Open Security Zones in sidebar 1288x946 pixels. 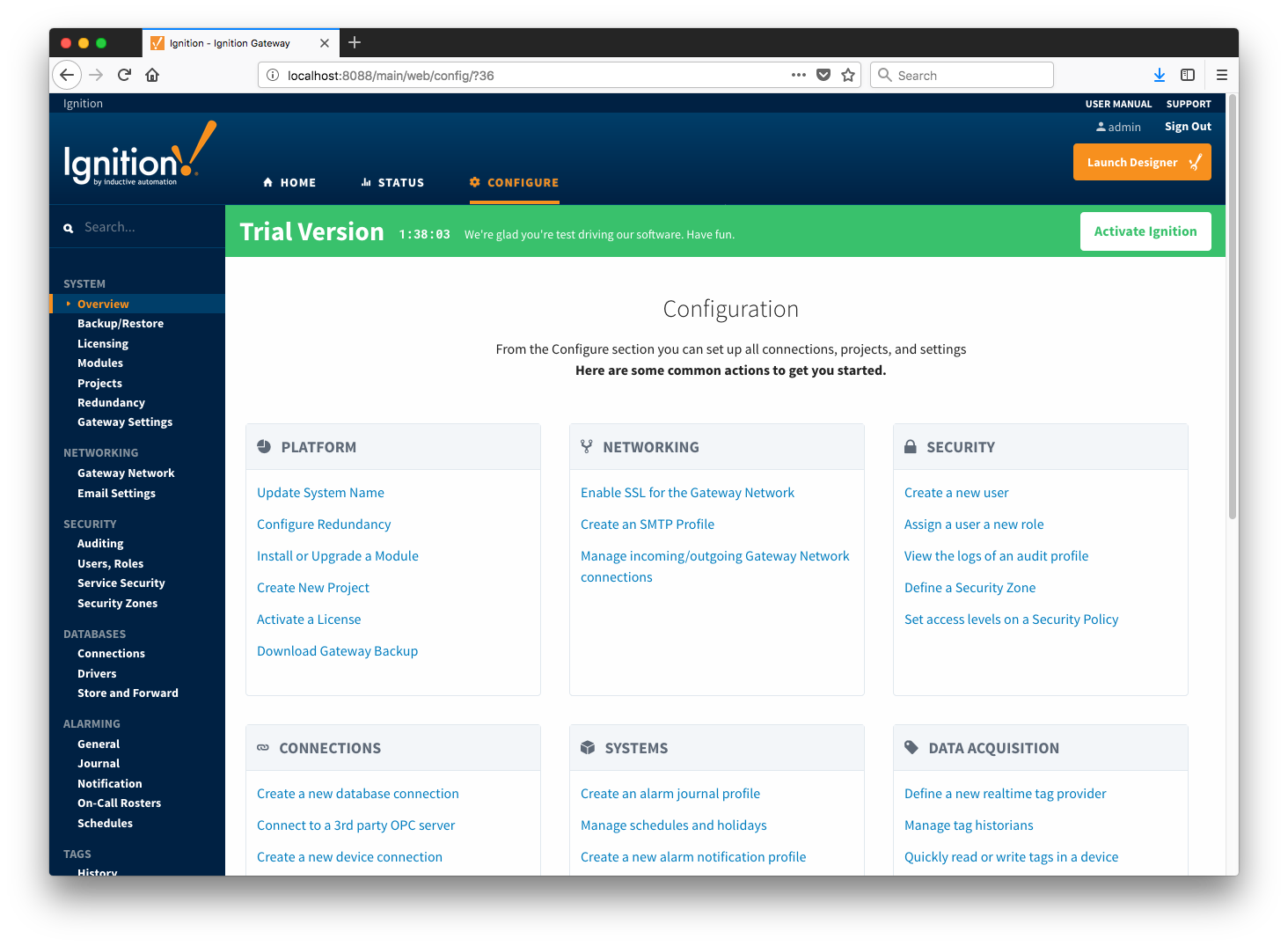click(x=117, y=603)
